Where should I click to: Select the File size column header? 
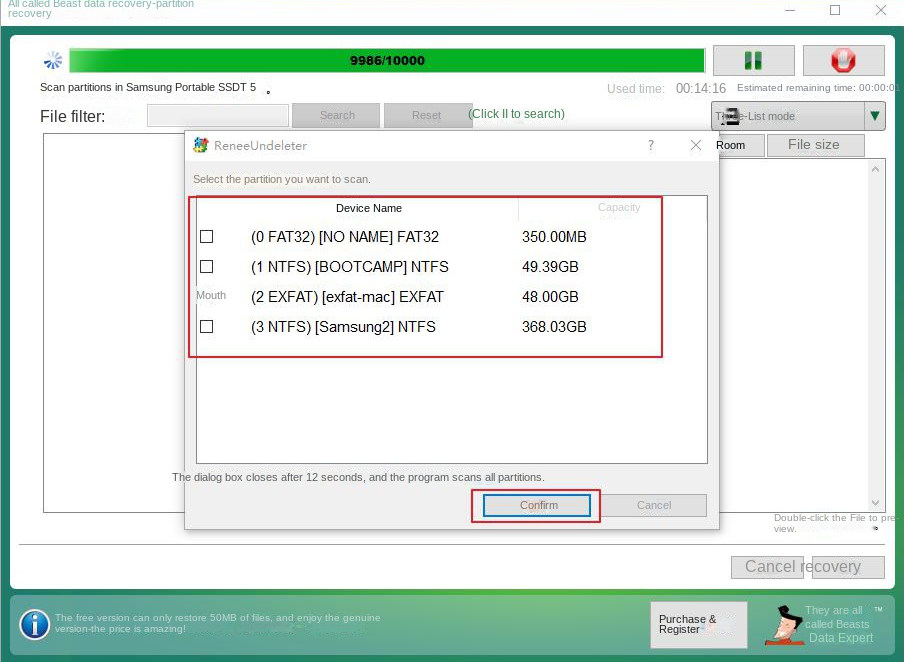point(815,145)
